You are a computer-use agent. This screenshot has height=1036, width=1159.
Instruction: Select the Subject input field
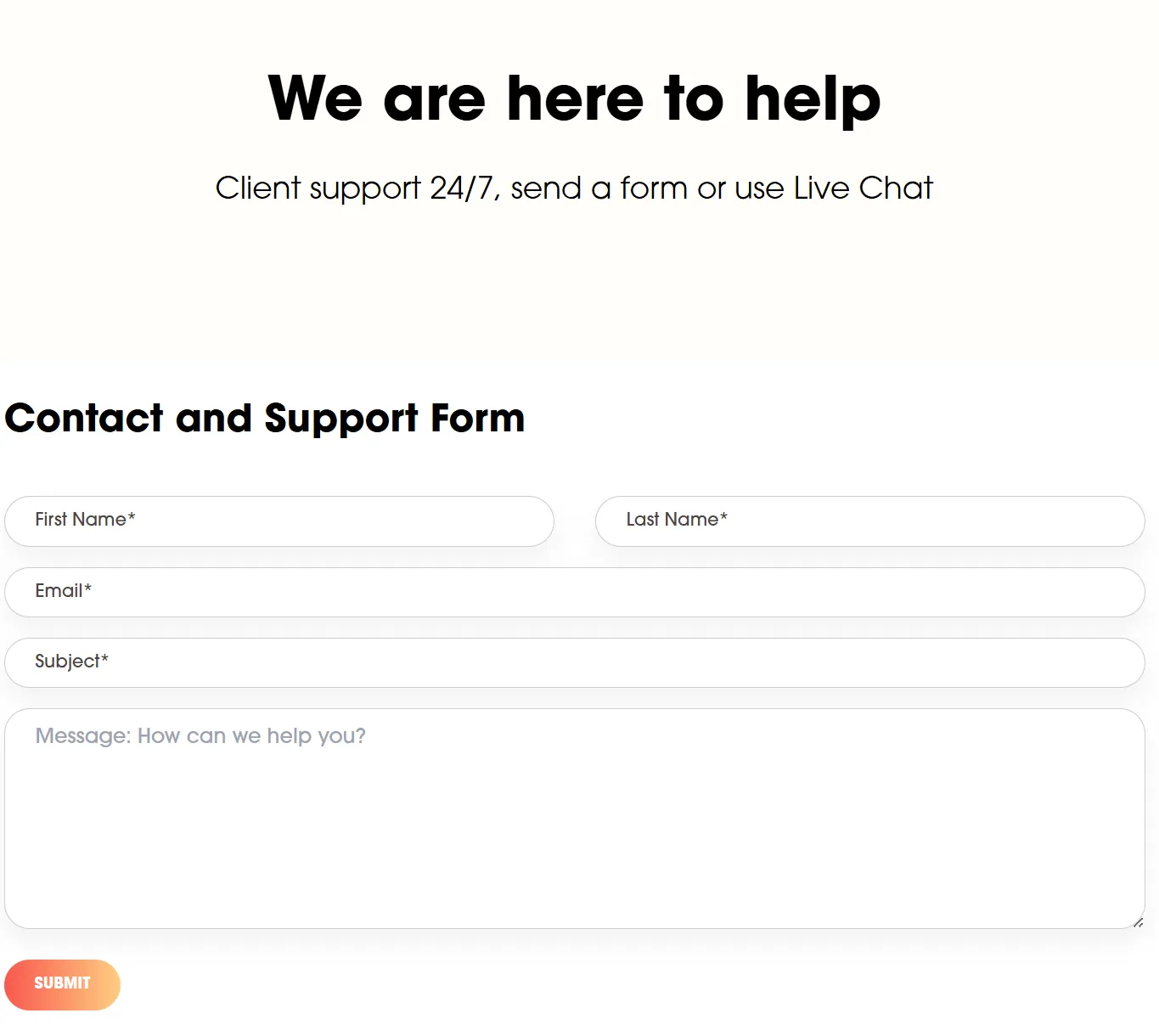pos(574,662)
